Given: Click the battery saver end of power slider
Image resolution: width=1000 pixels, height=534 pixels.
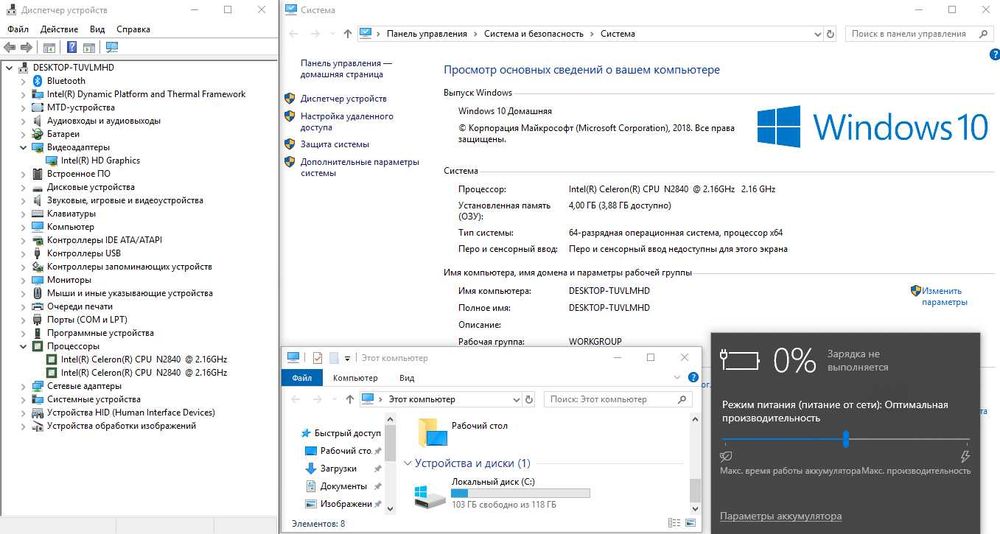Looking at the screenshot, I should click(726, 456).
